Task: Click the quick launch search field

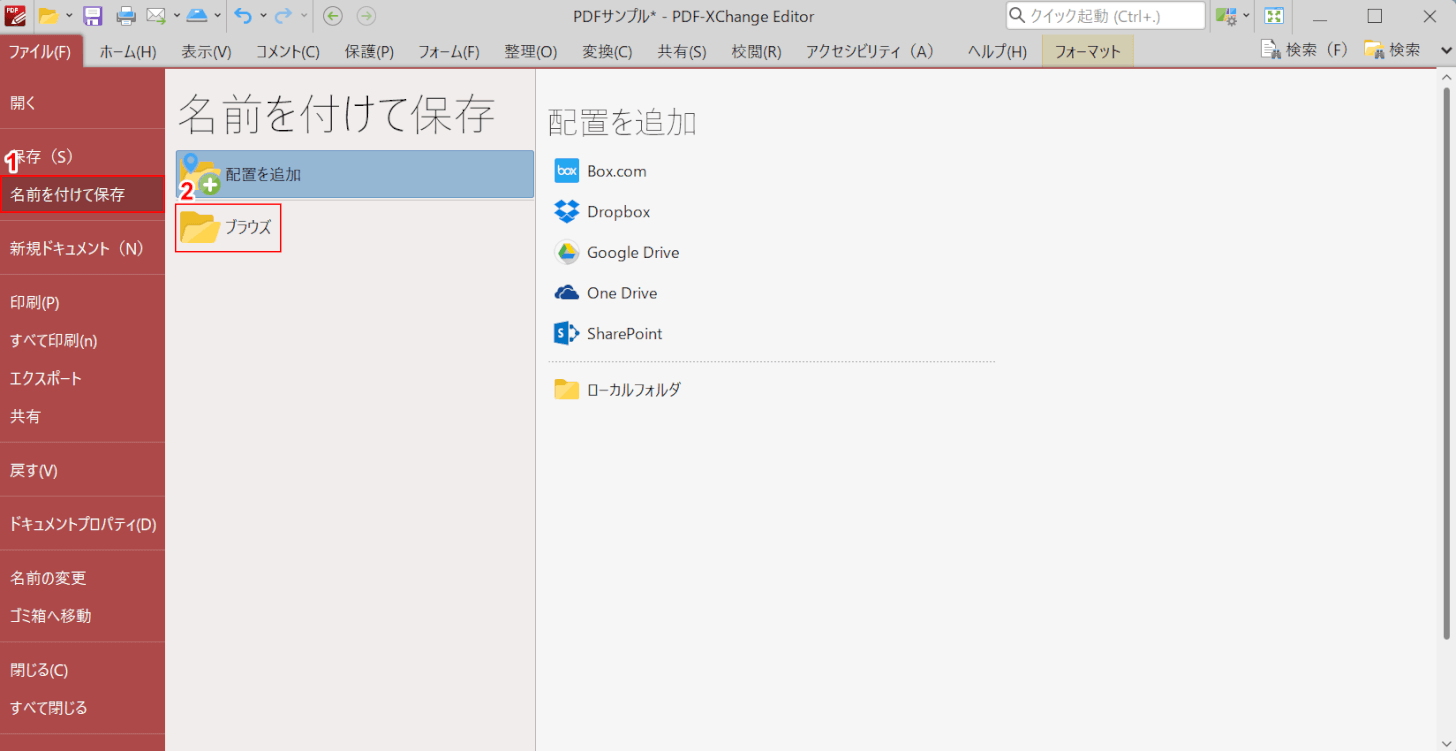Action: (x=1105, y=16)
